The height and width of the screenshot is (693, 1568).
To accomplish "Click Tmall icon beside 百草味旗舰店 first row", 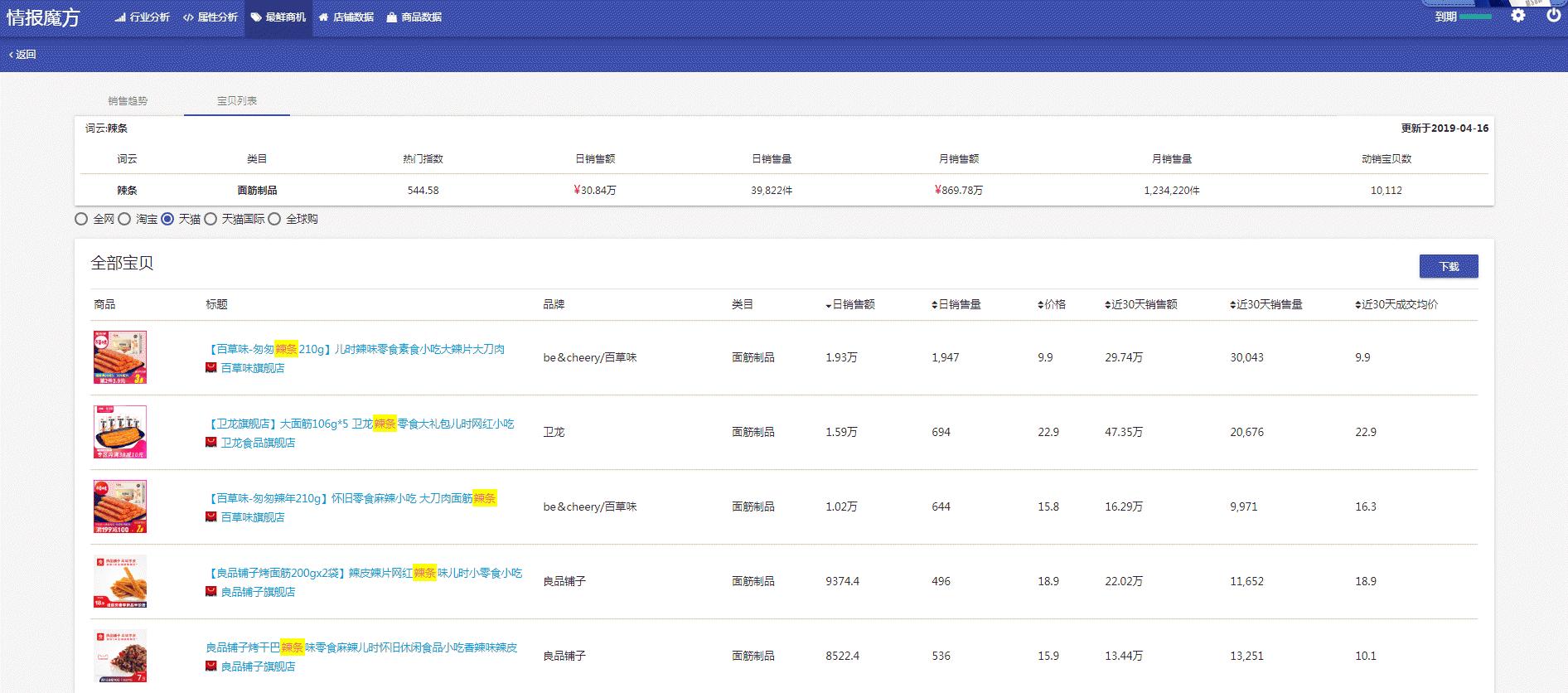I will click(x=211, y=368).
